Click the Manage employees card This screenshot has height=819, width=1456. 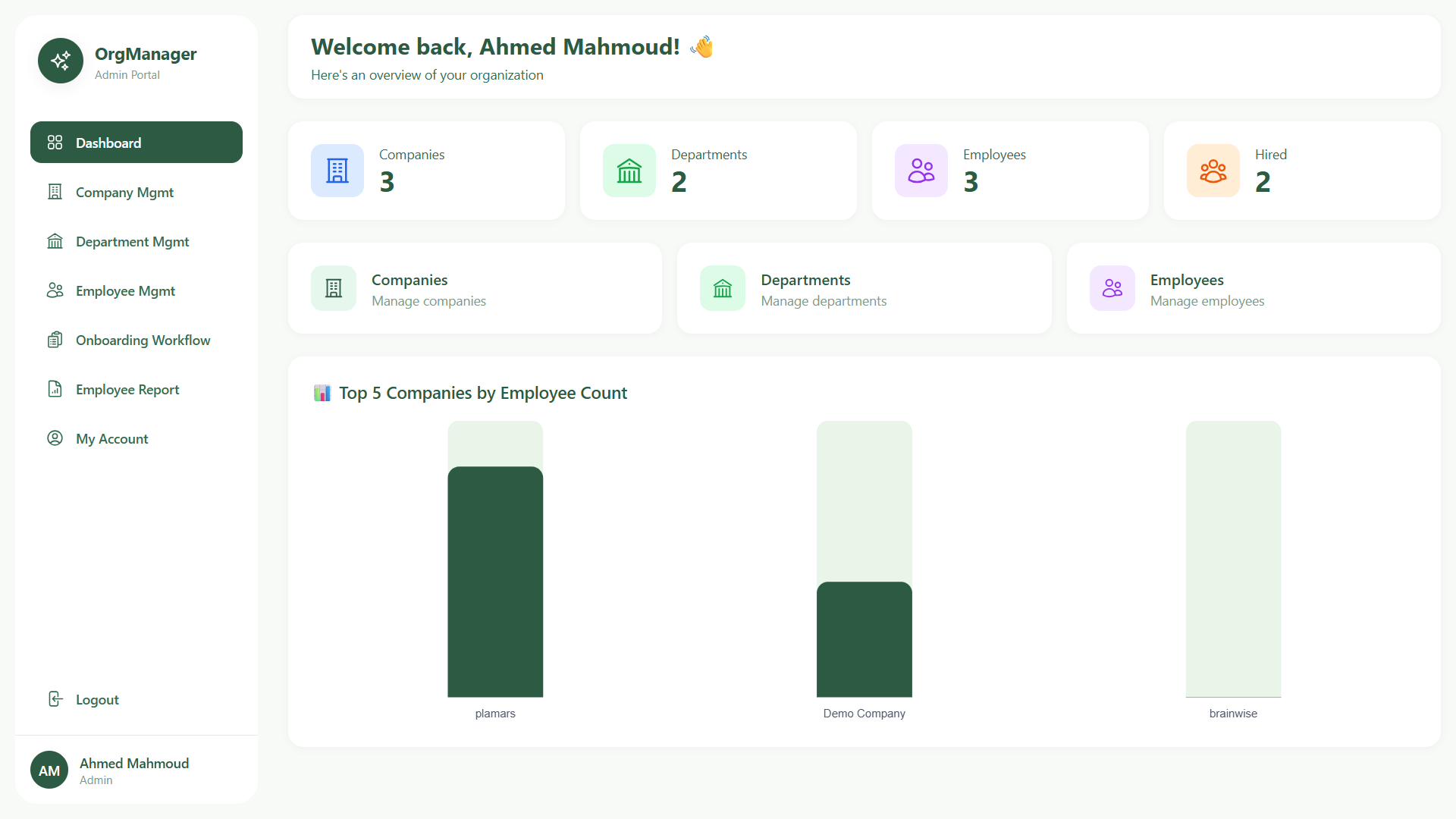[x=1253, y=288]
